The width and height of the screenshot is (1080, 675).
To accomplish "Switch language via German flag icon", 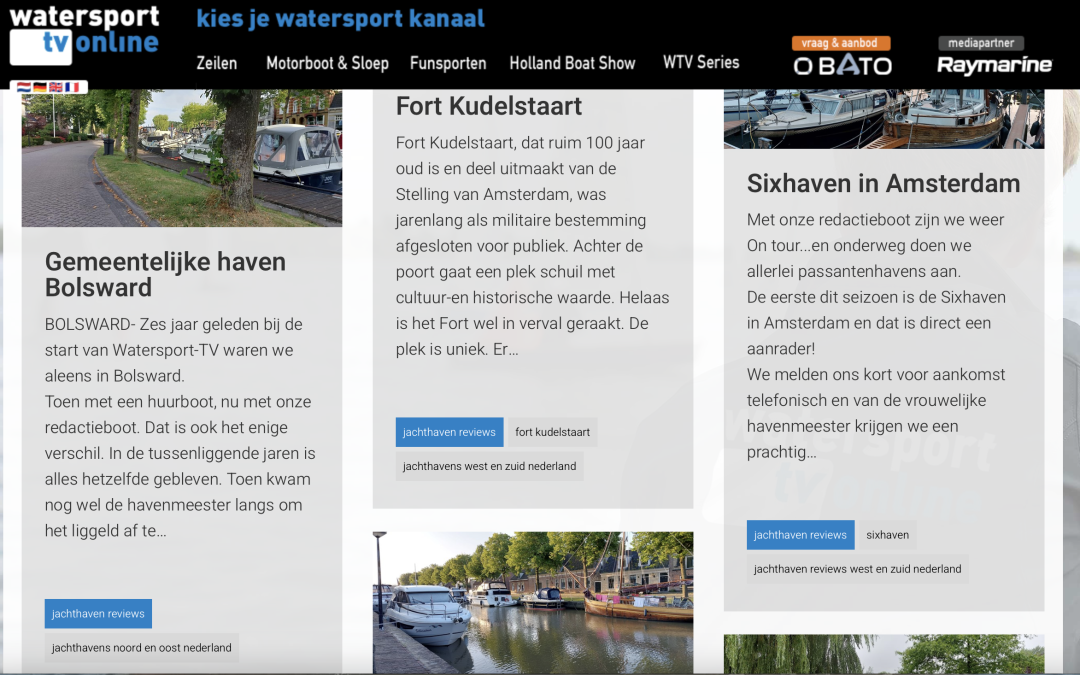I will [x=40, y=87].
